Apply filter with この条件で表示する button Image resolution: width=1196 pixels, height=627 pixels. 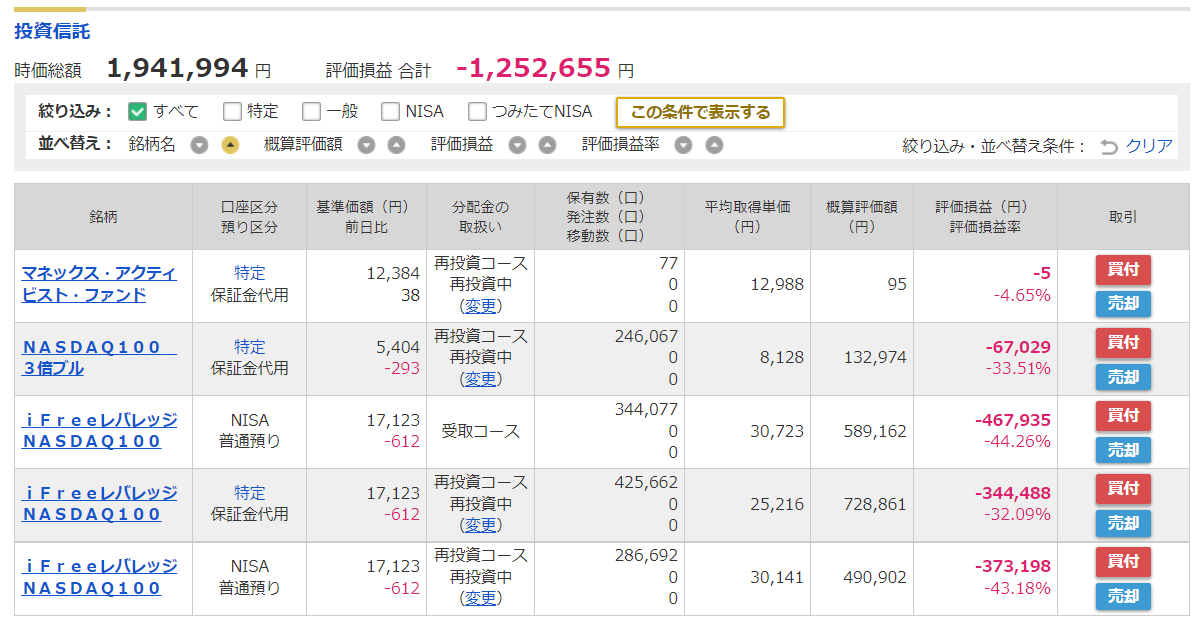pos(700,112)
